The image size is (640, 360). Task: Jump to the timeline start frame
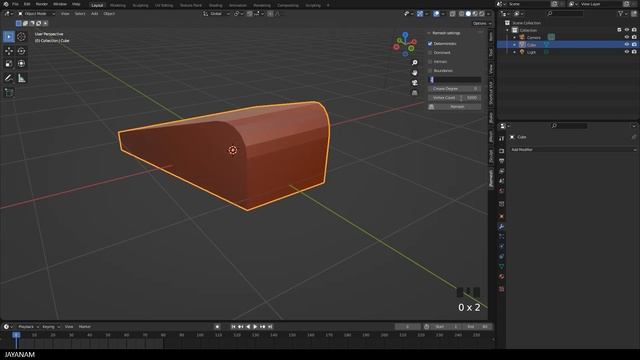coord(233,327)
